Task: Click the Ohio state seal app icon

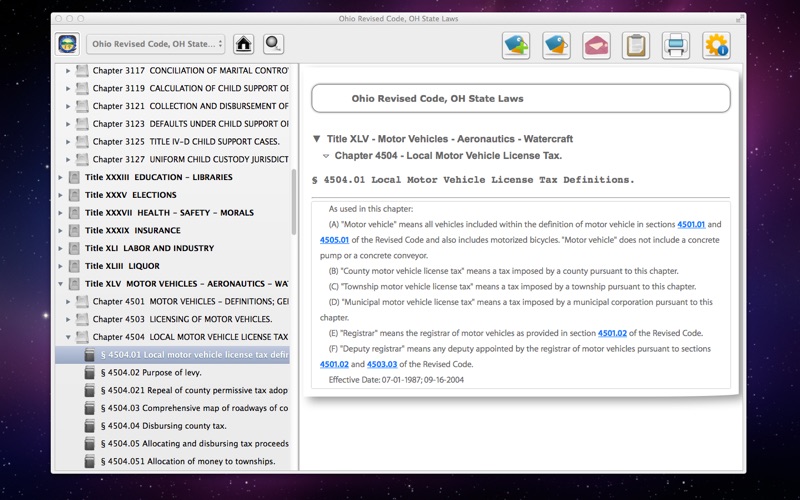Action: tap(67, 44)
